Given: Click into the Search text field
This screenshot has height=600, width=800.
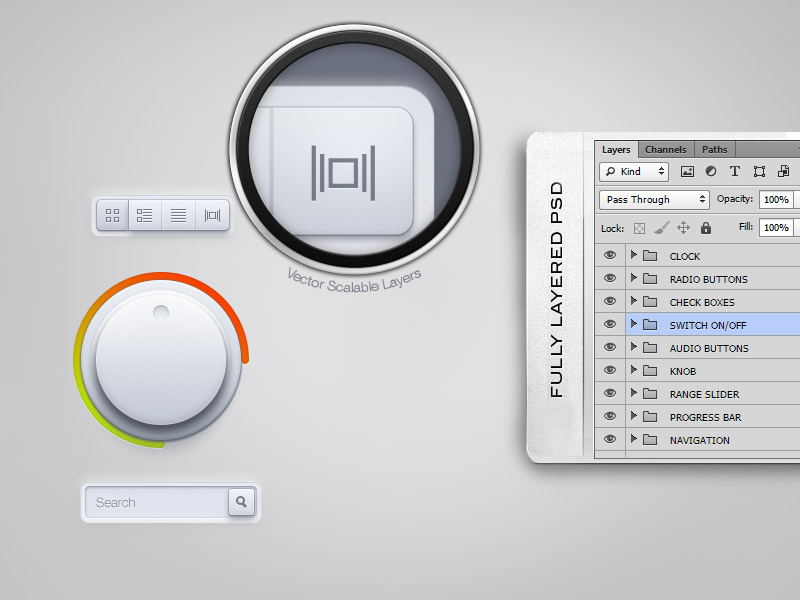Looking at the screenshot, I should 157,503.
